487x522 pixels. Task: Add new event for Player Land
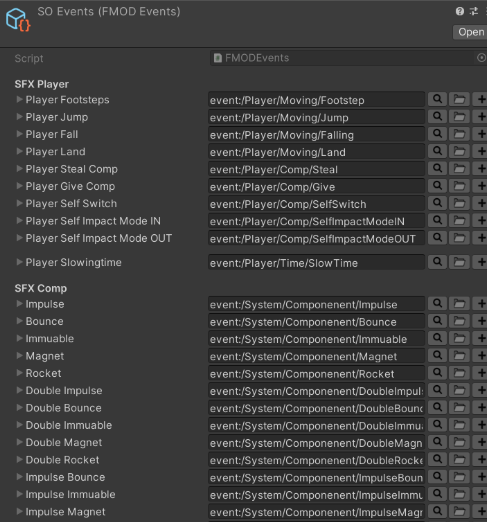[x=481, y=151]
